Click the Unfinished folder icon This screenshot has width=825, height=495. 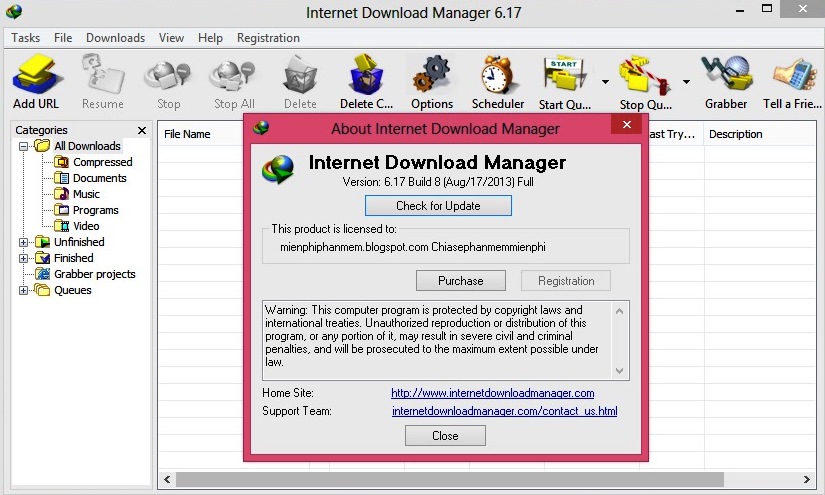pos(43,242)
